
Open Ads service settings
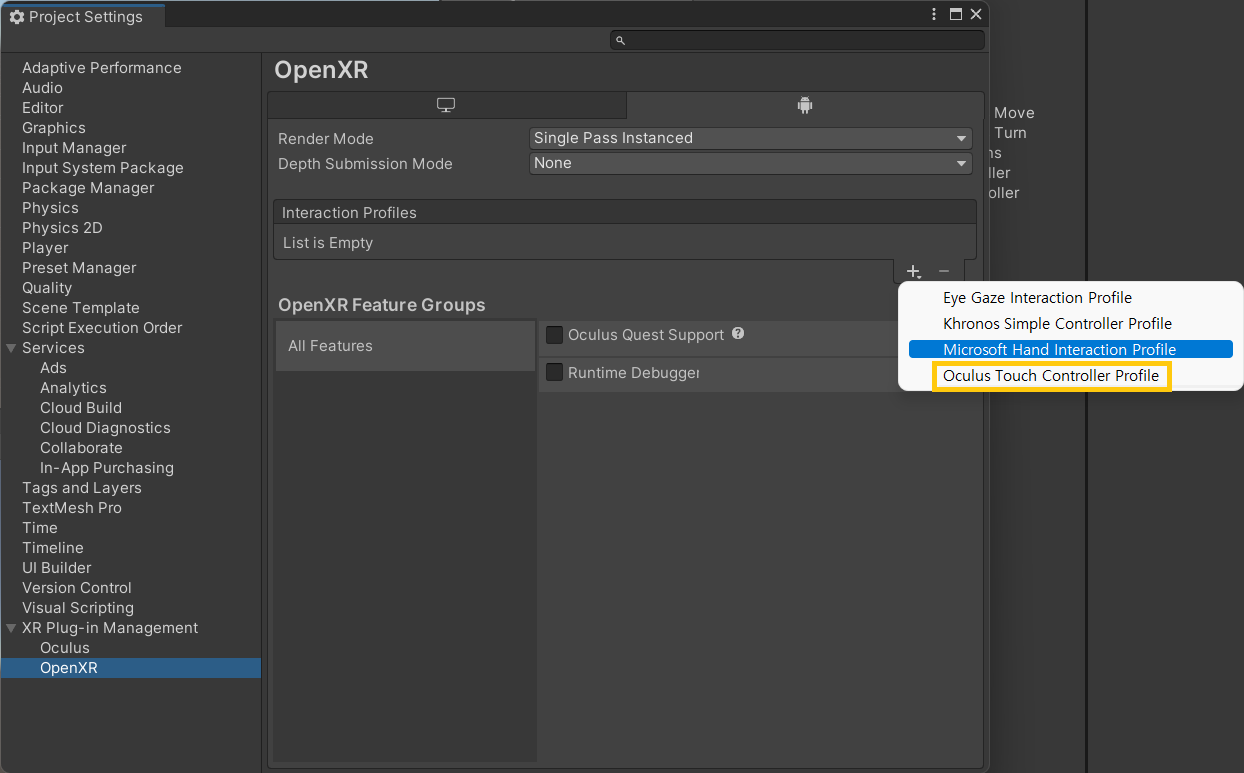tap(53, 368)
